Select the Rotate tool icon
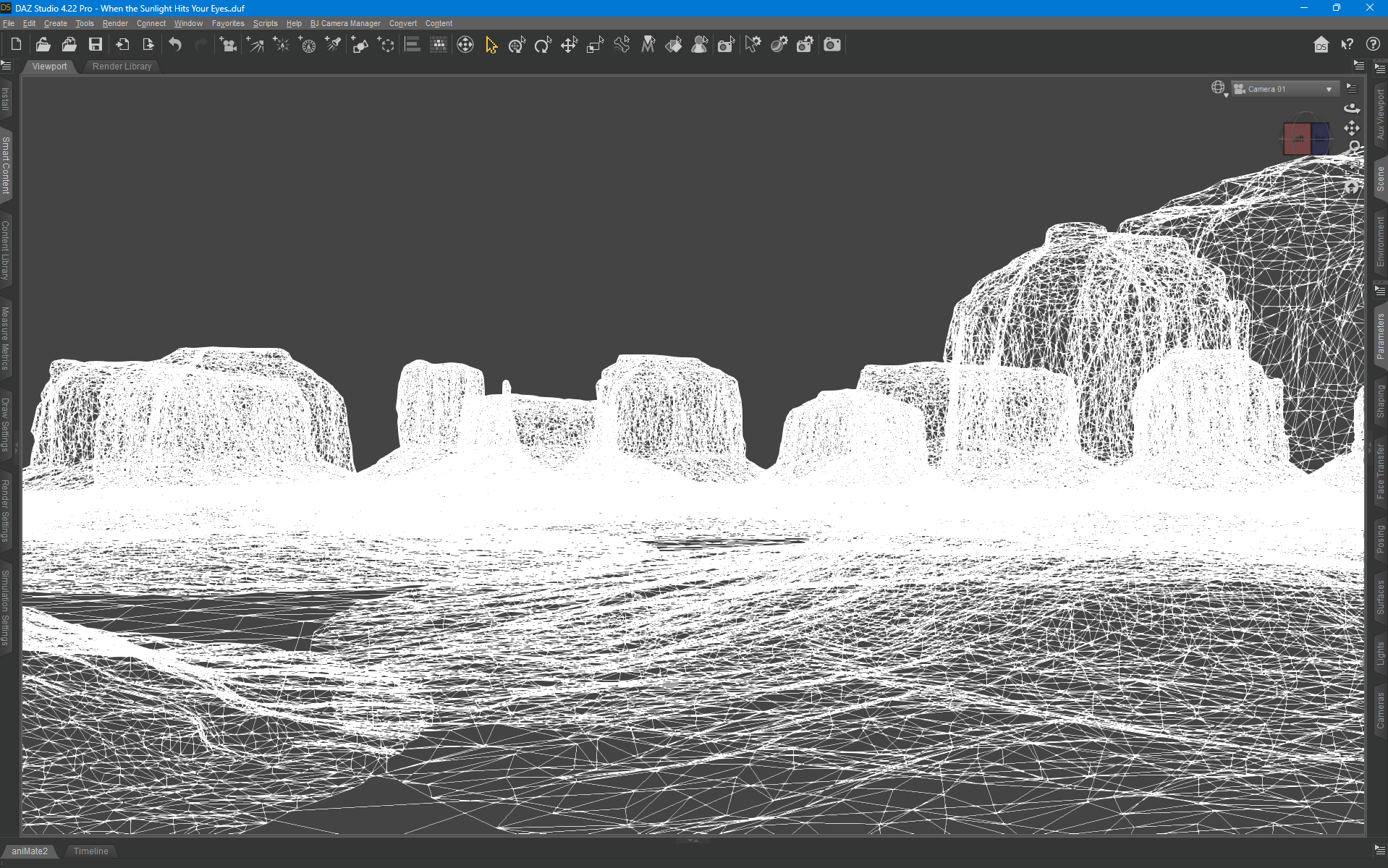 click(543, 45)
